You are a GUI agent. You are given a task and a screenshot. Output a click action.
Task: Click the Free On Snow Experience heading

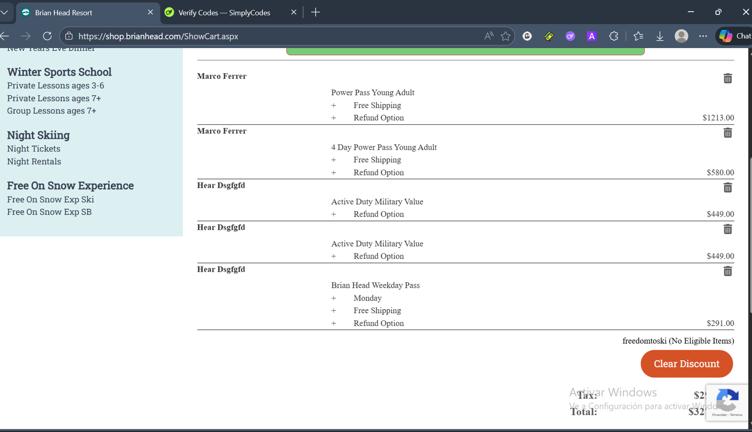click(70, 186)
